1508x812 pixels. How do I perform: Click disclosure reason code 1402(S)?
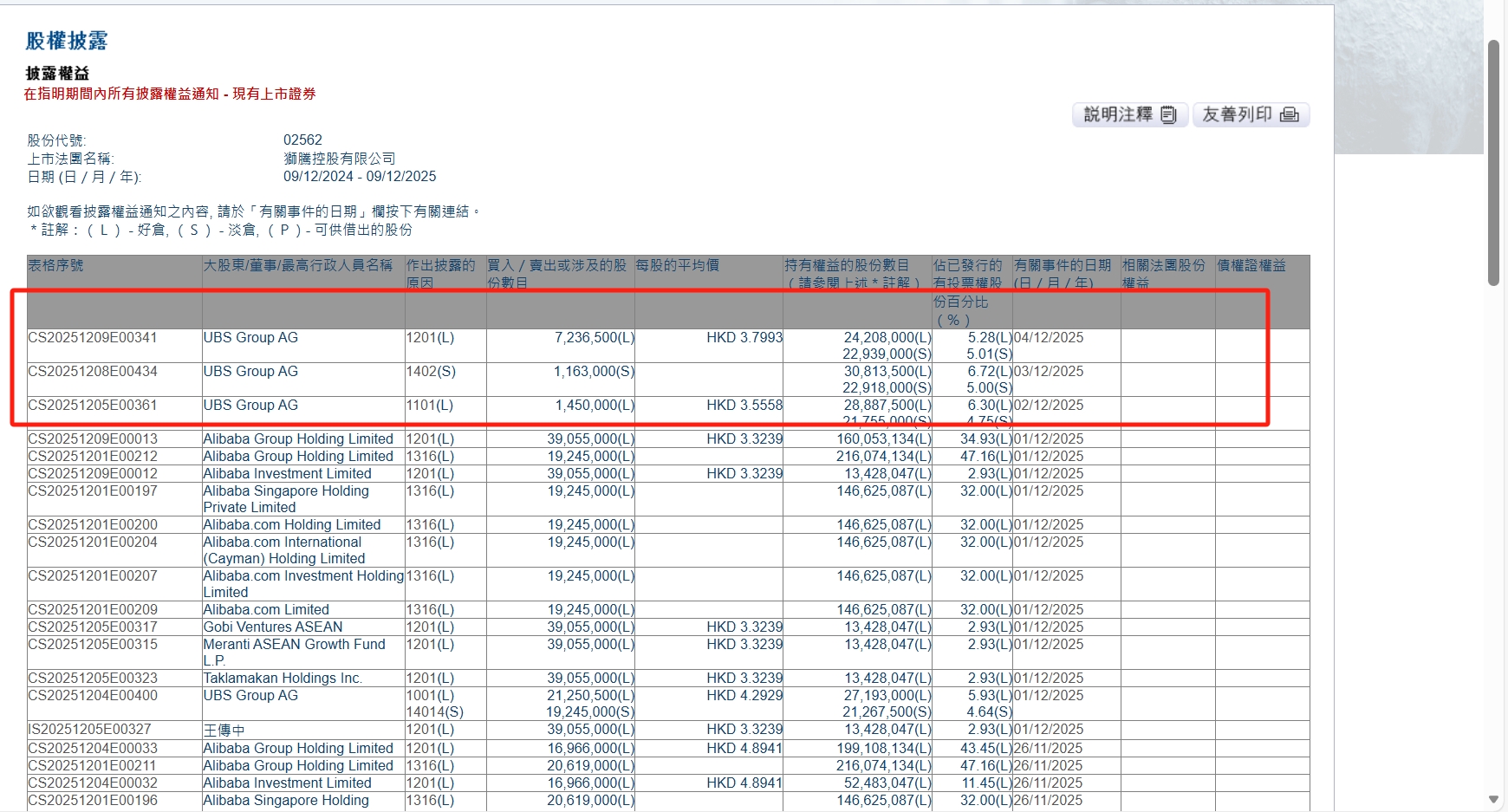pos(431,371)
